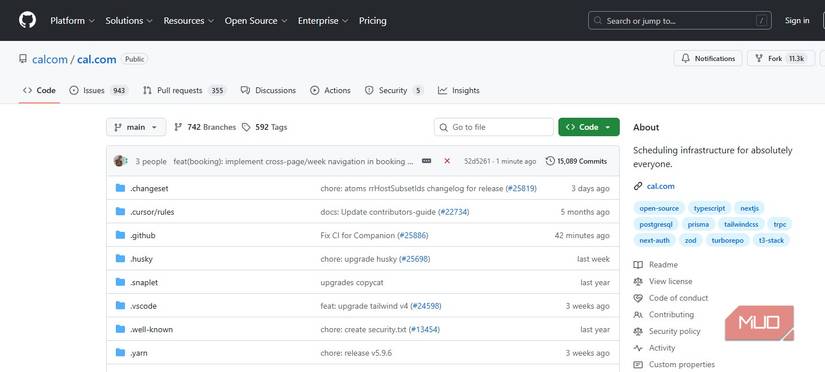825x372 pixels.
Task: Open pull request #25698 link
Action: [x=415, y=259]
